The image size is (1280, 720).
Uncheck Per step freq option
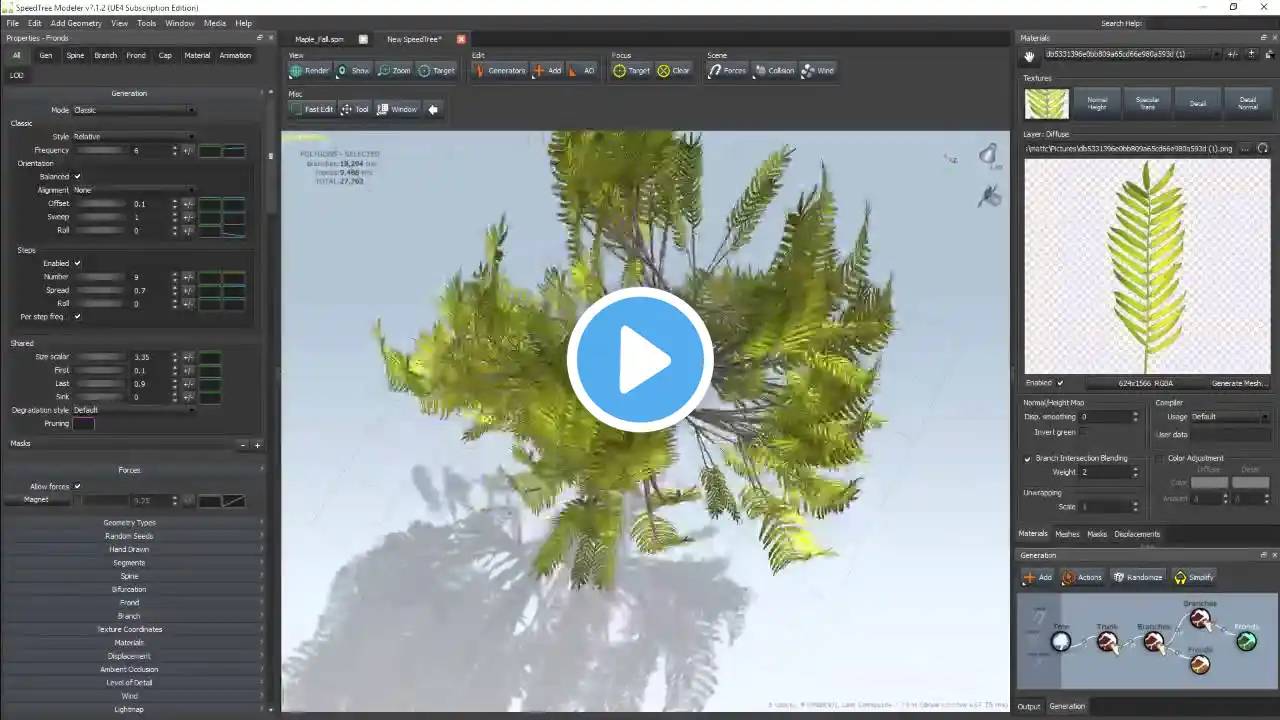77,316
